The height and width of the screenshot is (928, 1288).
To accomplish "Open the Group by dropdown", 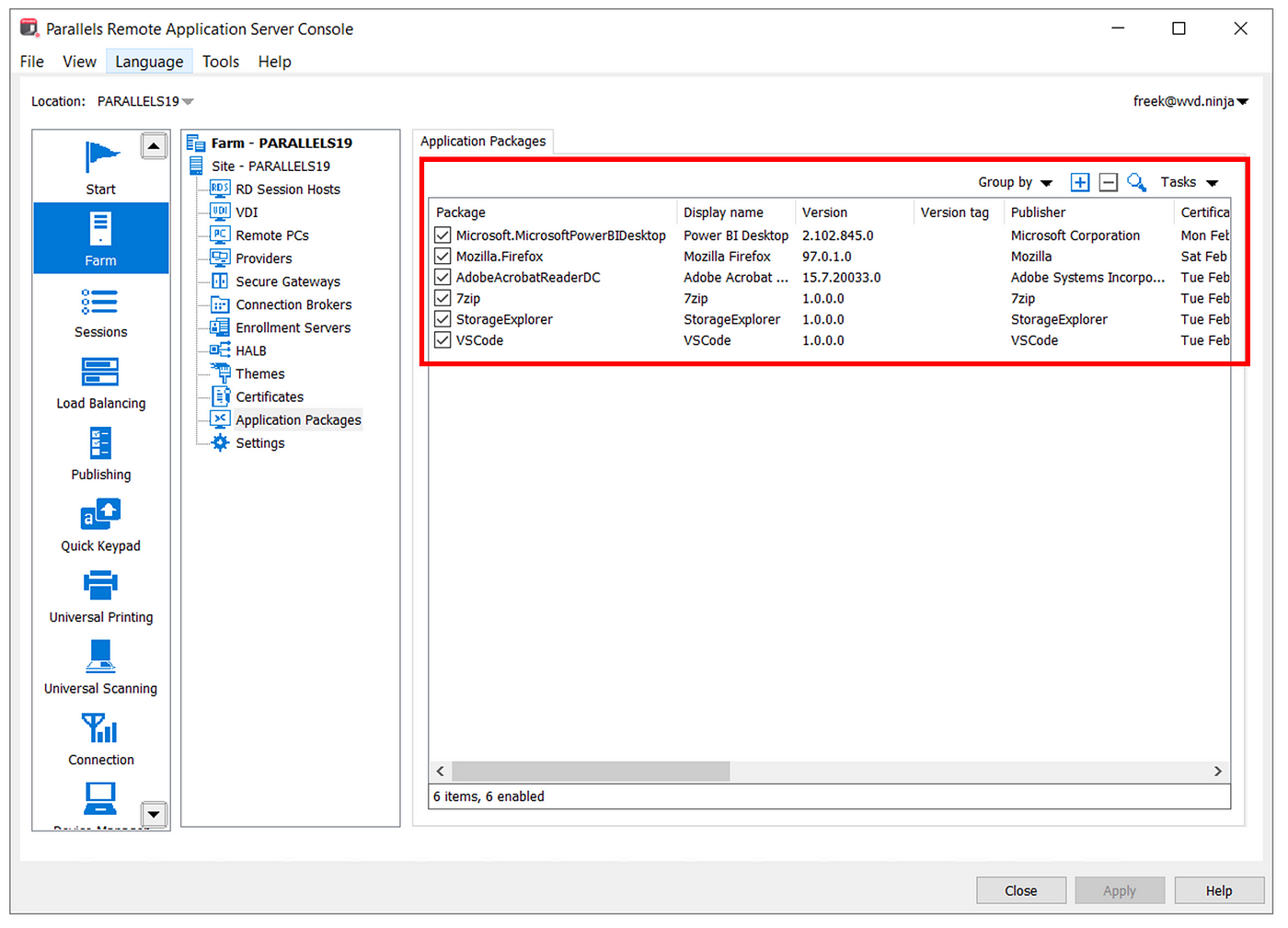I will tap(1015, 182).
